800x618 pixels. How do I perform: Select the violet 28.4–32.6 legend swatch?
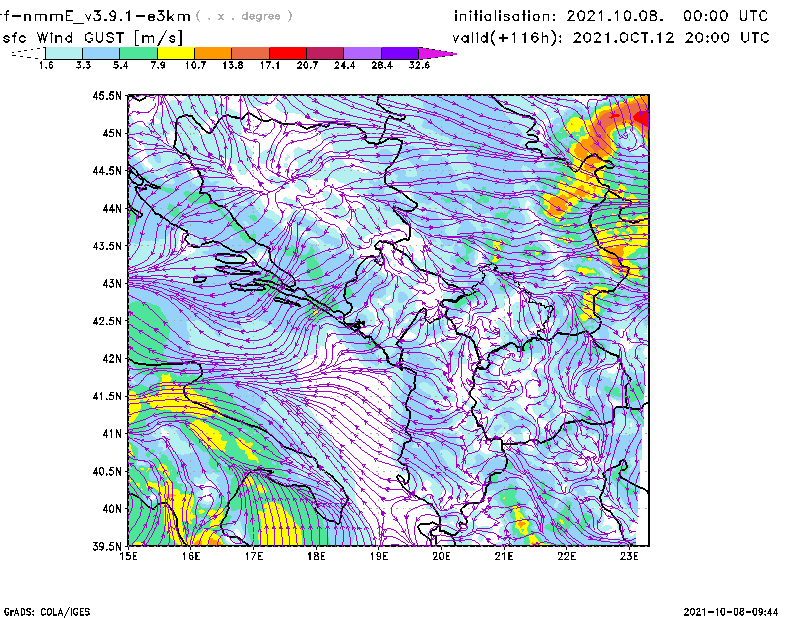coord(400,53)
